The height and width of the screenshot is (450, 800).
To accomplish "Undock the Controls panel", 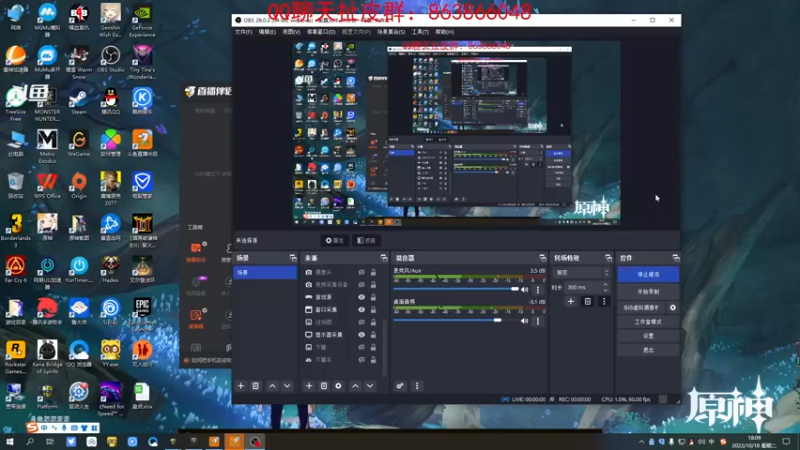I will (676, 258).
